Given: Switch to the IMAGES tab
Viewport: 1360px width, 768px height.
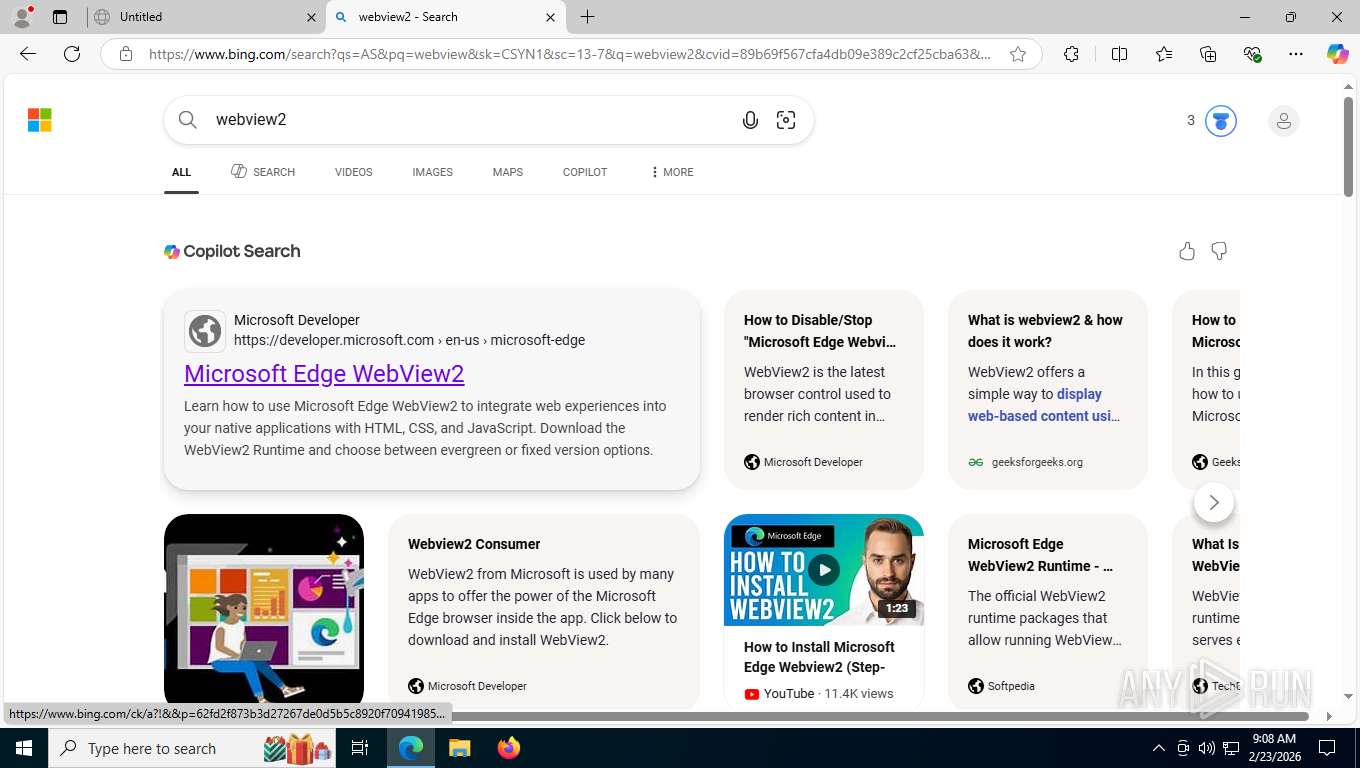Looking at the screenshot, I should [433, 172].
